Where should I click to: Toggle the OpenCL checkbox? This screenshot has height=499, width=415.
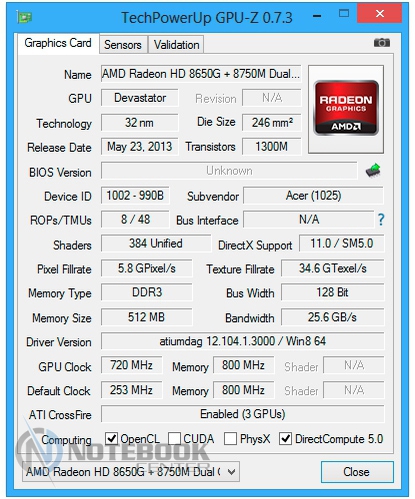(111, 439)
